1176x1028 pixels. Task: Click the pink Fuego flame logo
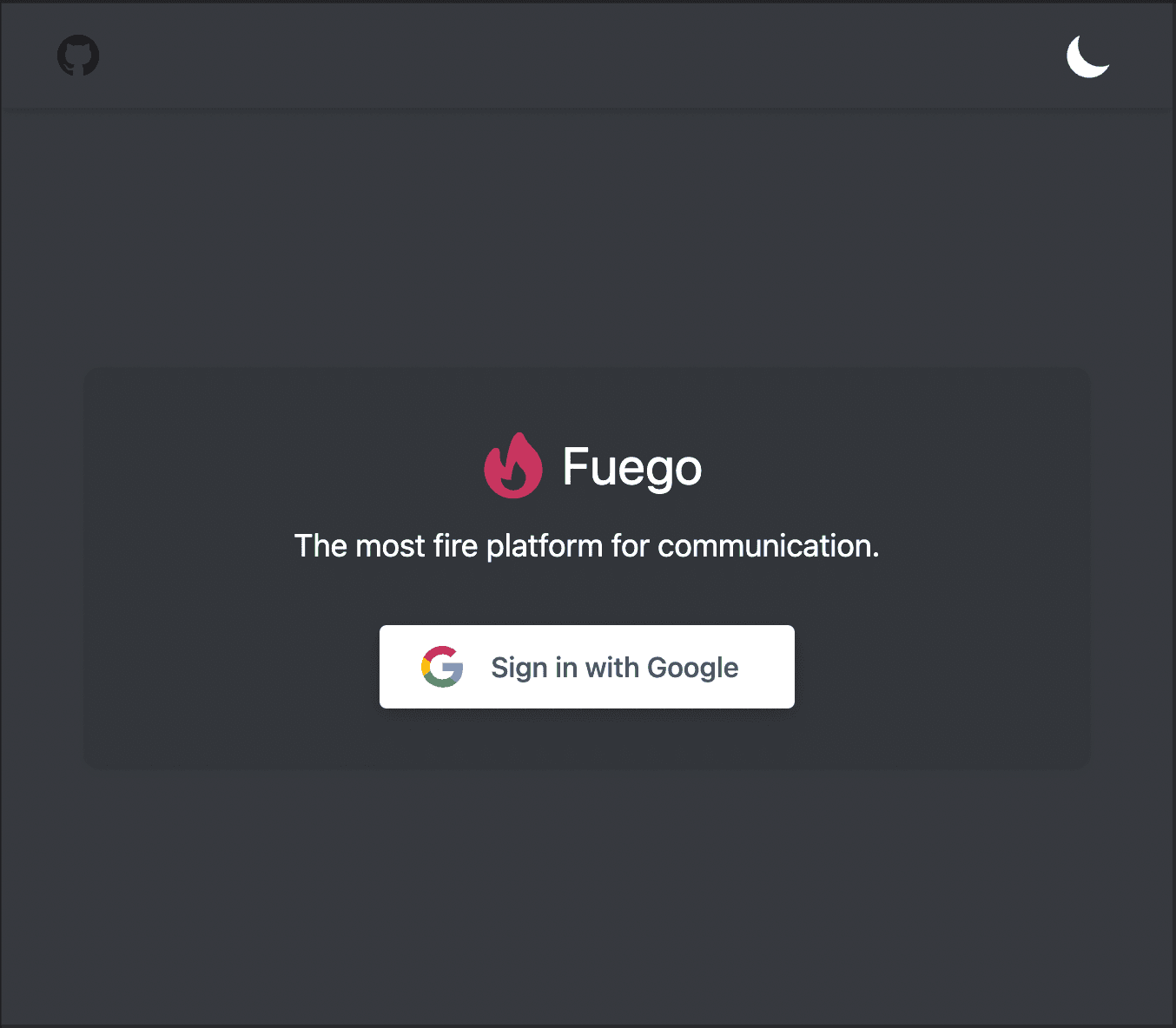513,466
